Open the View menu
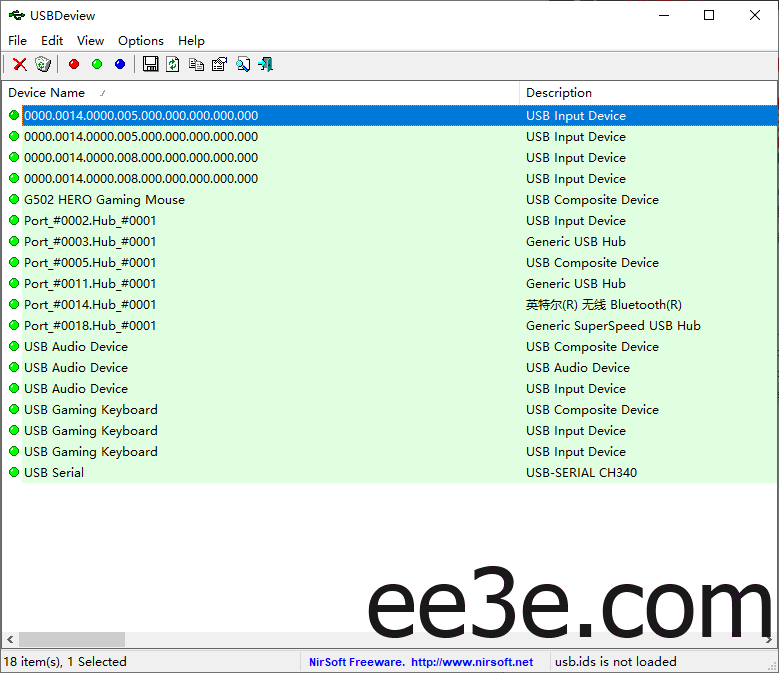The height and width of the screenshot is (673, 779). (90, 41)
